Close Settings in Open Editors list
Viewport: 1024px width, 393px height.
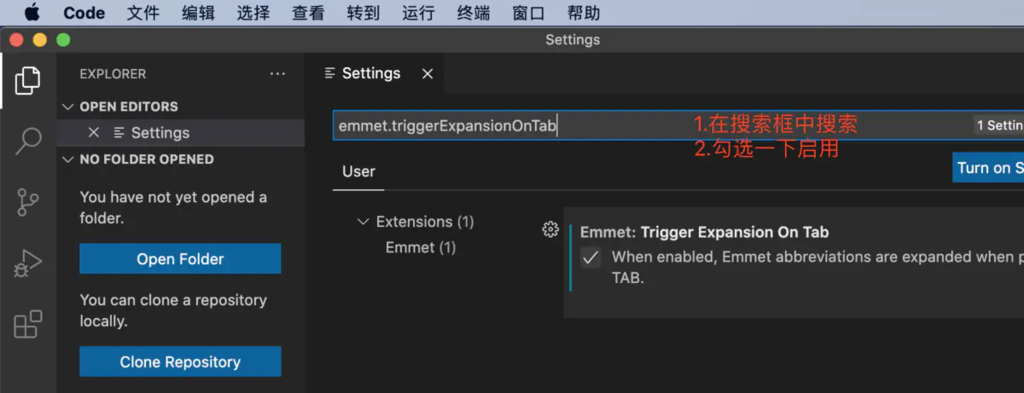point(93,133)
